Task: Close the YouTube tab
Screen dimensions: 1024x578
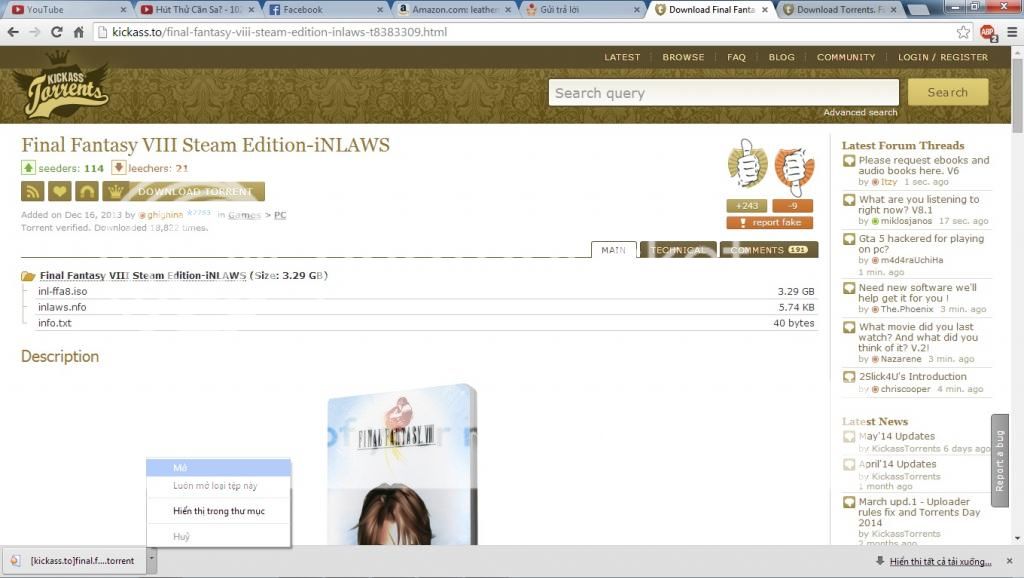Action: click(x=123, y=10)
